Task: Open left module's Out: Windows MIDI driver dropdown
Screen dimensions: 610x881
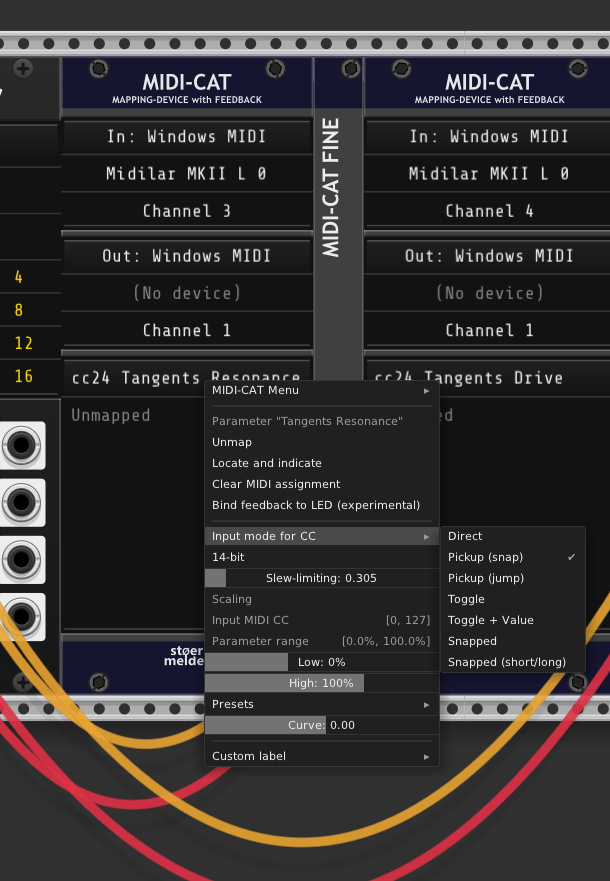Action: pyautogui.click(x=186, y=256)
